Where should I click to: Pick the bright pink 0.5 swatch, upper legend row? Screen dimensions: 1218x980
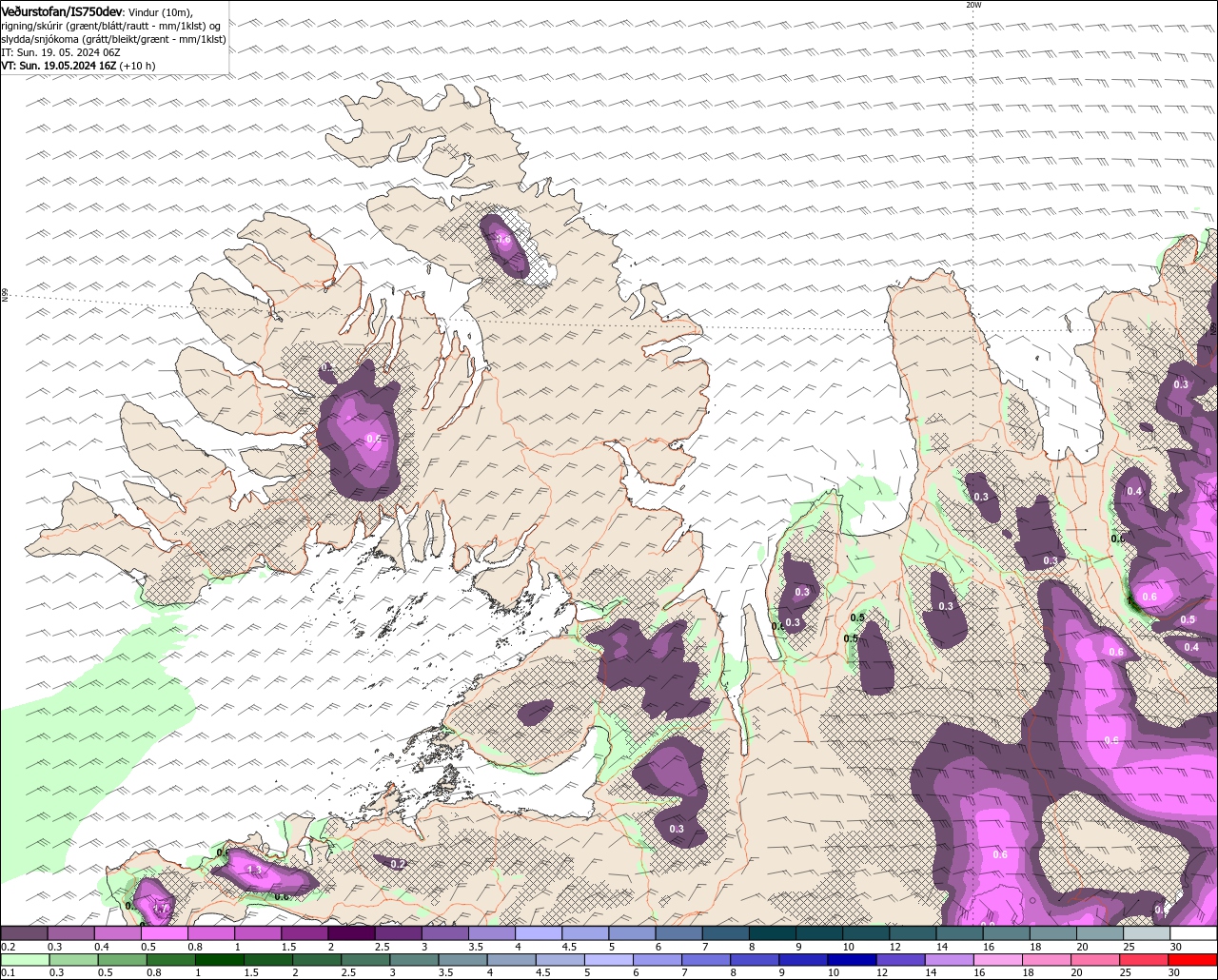(164, 933)
